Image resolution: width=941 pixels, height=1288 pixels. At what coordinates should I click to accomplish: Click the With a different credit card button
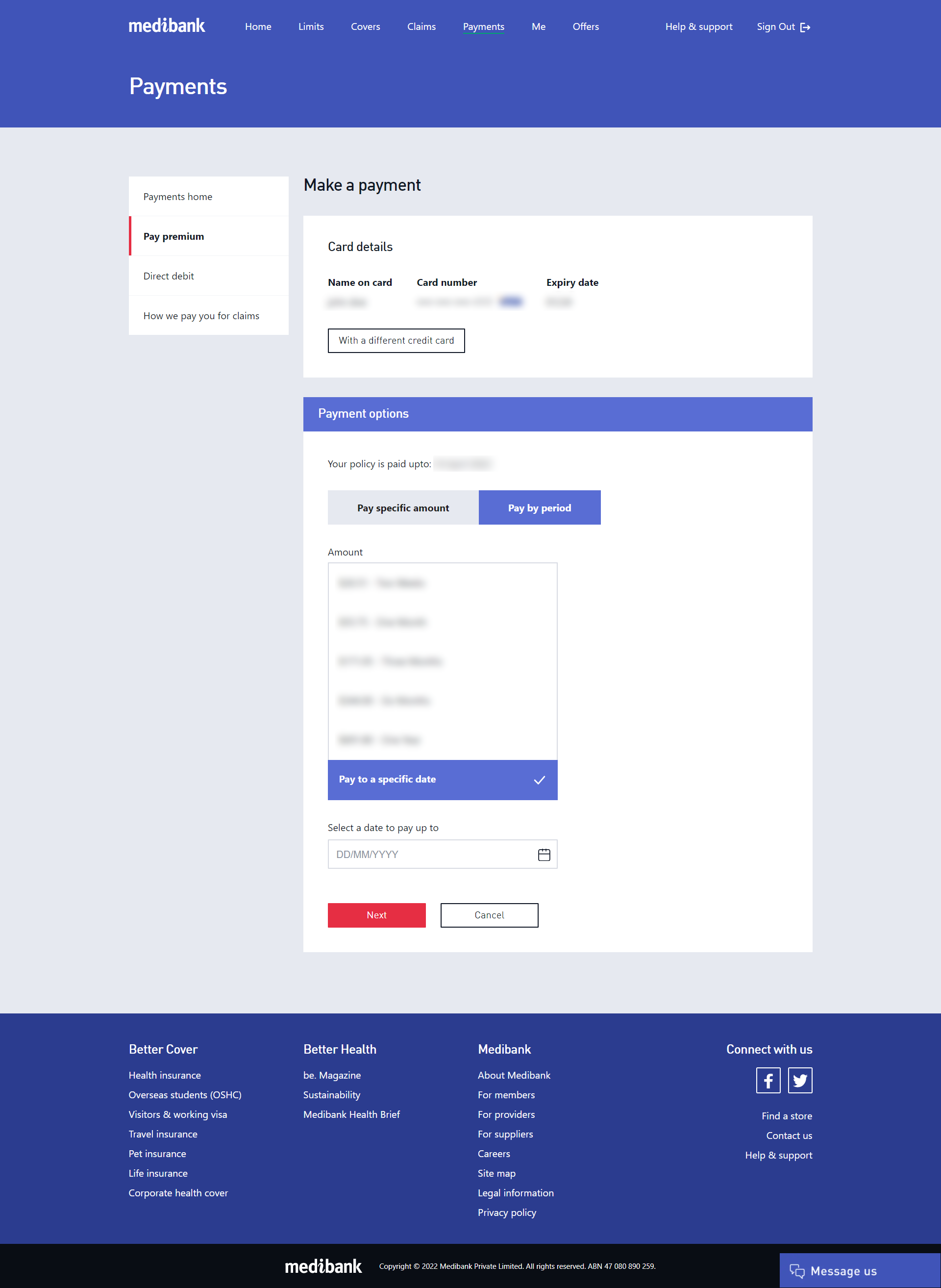397,340
